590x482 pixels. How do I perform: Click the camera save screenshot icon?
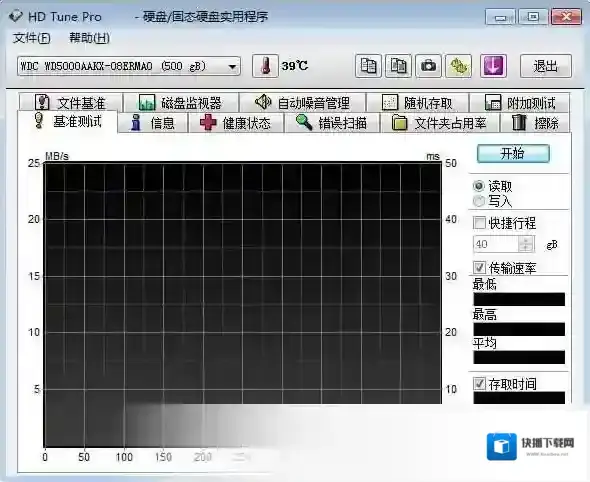coord(428,66)
